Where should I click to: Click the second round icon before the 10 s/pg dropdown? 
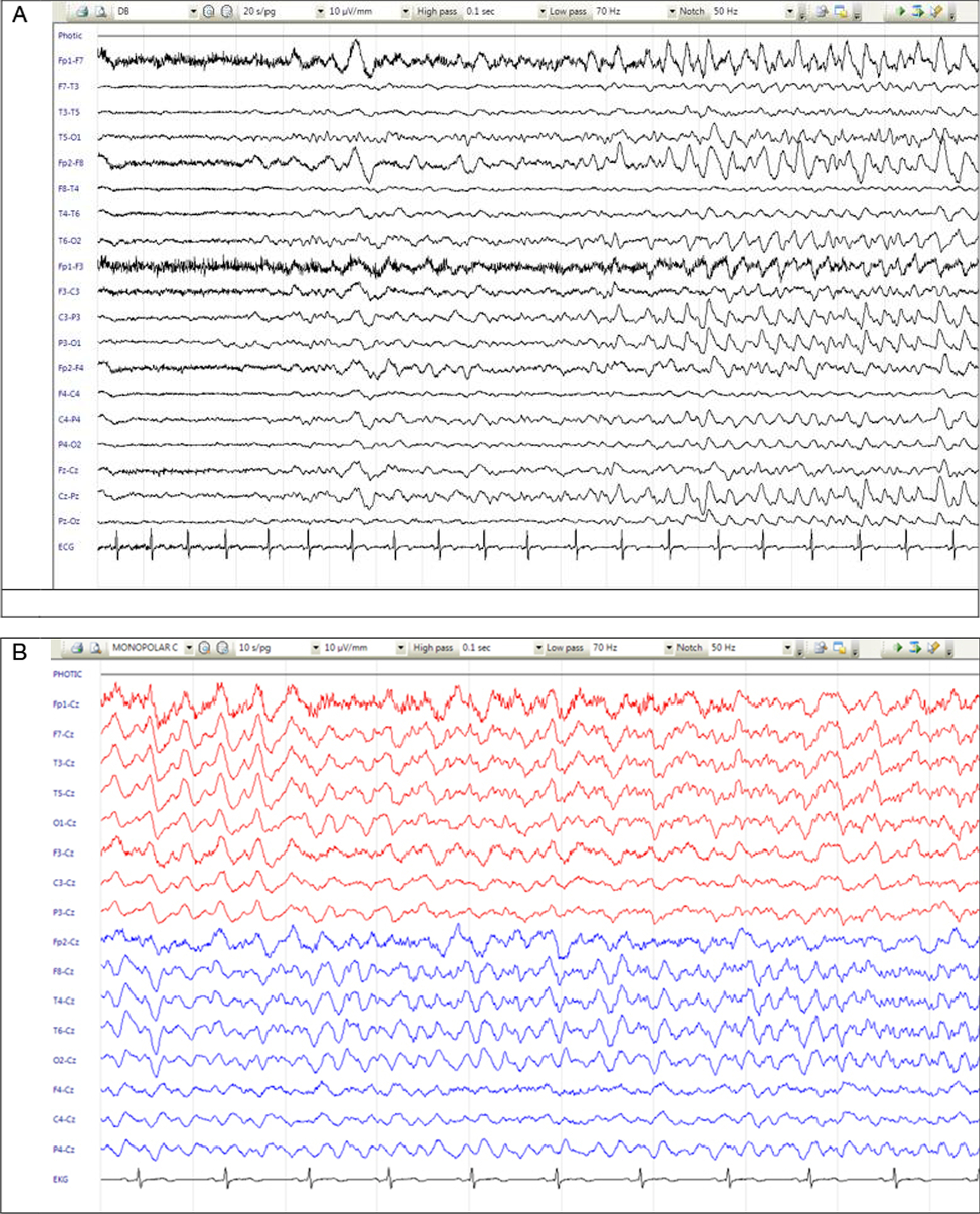(223, 648)
